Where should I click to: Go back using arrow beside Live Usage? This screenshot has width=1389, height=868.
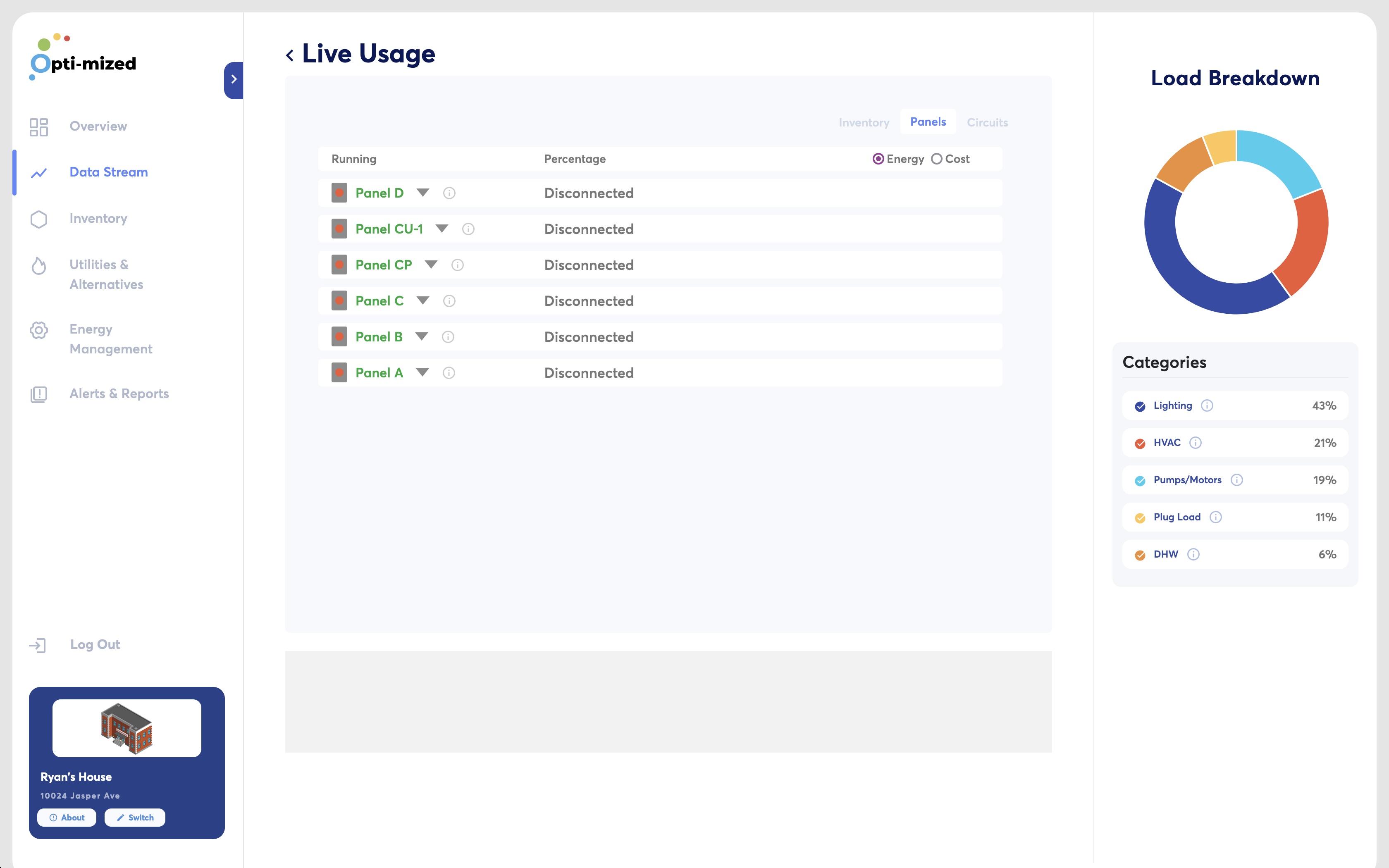290,55
